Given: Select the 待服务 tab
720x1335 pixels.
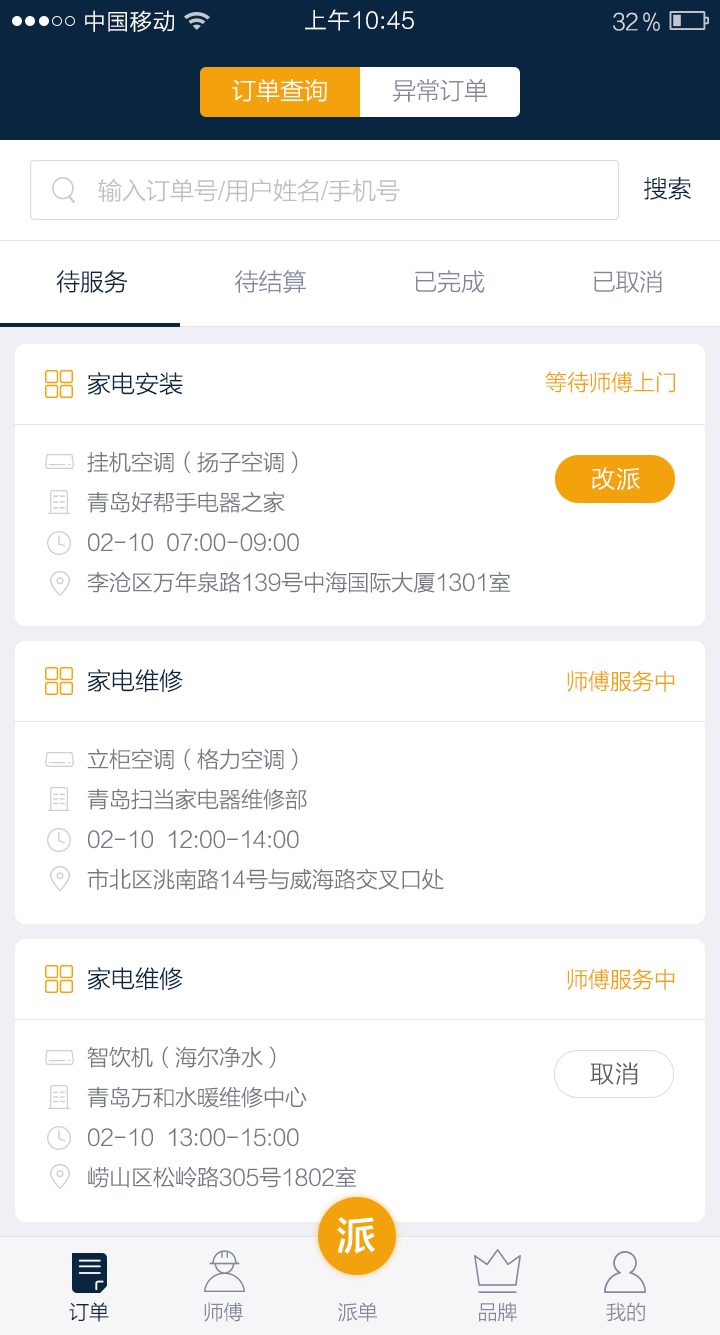Looking at the screenshot, I should tap(91, 283).
